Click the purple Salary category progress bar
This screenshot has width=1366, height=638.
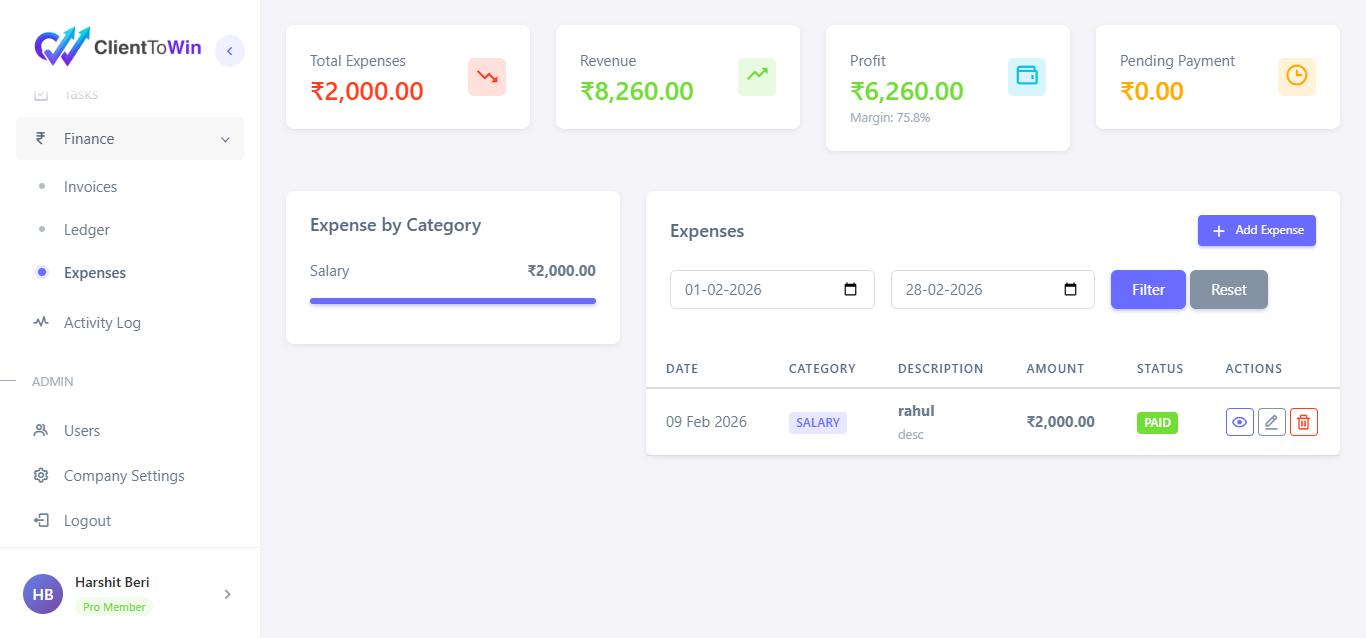point(452,300)
